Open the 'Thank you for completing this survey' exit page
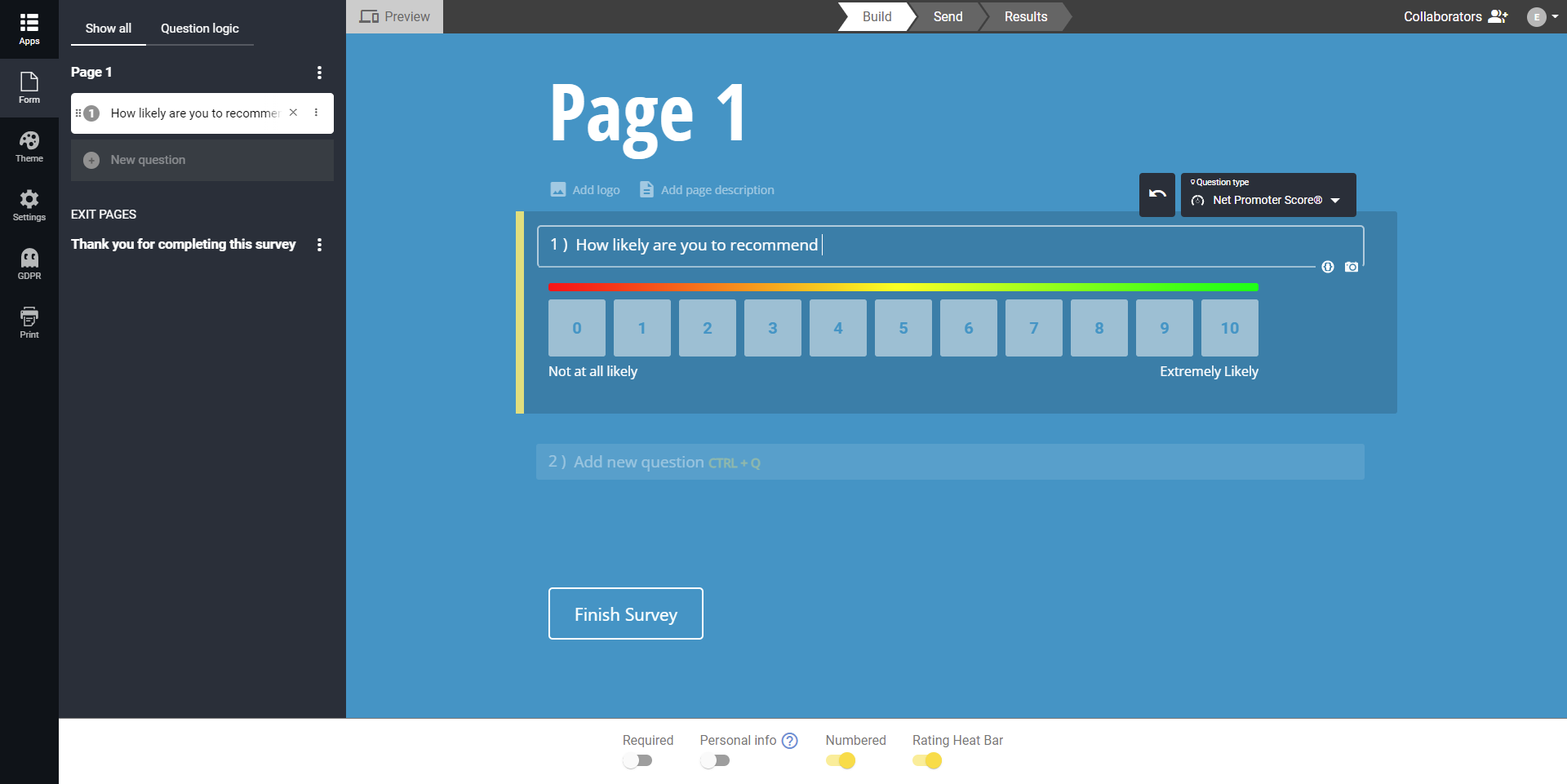Image resolution: width=1567 pixels, height=784 pixels. click(183, 244)
